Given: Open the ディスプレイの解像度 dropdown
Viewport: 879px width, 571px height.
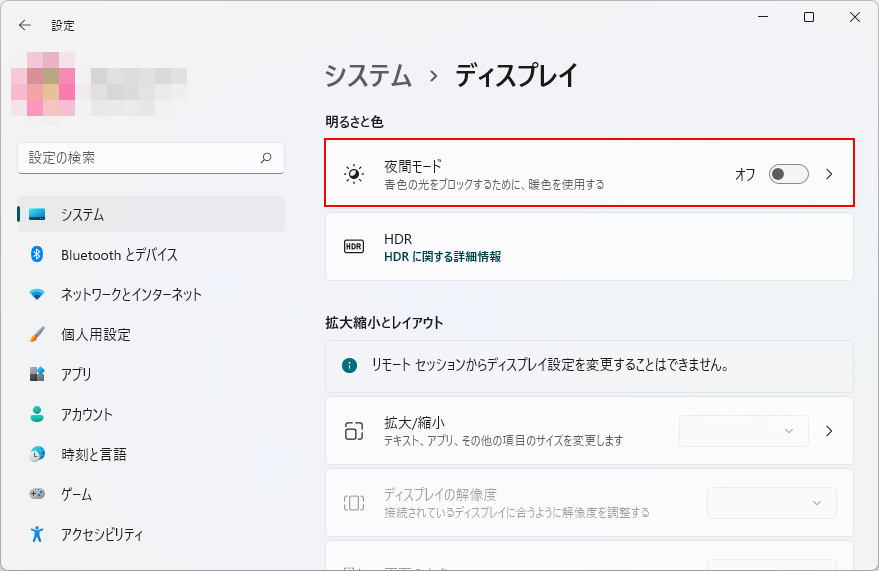Looking at the screenshot, I should click(771, 503).
